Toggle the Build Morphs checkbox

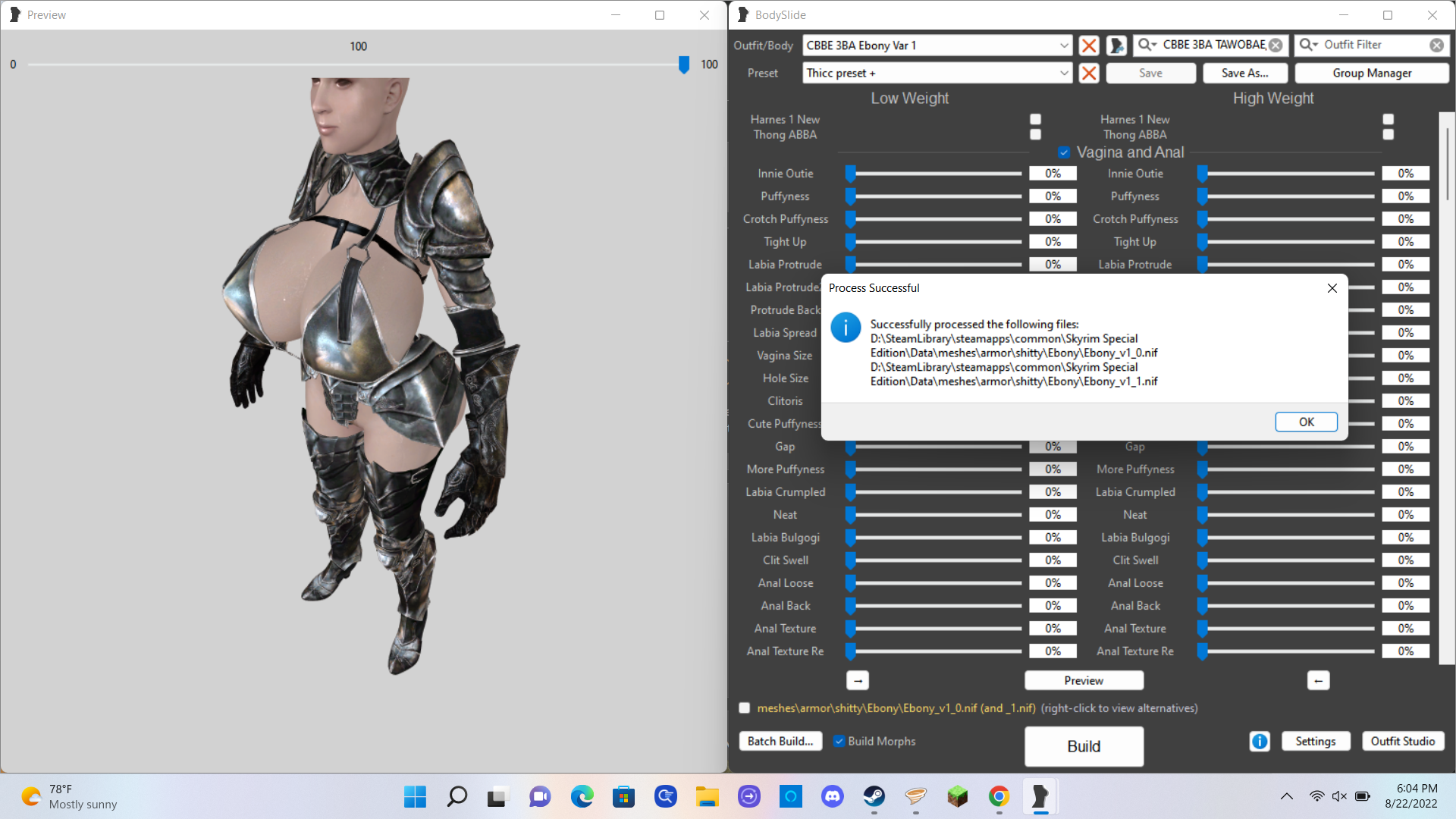click(839, 742)
